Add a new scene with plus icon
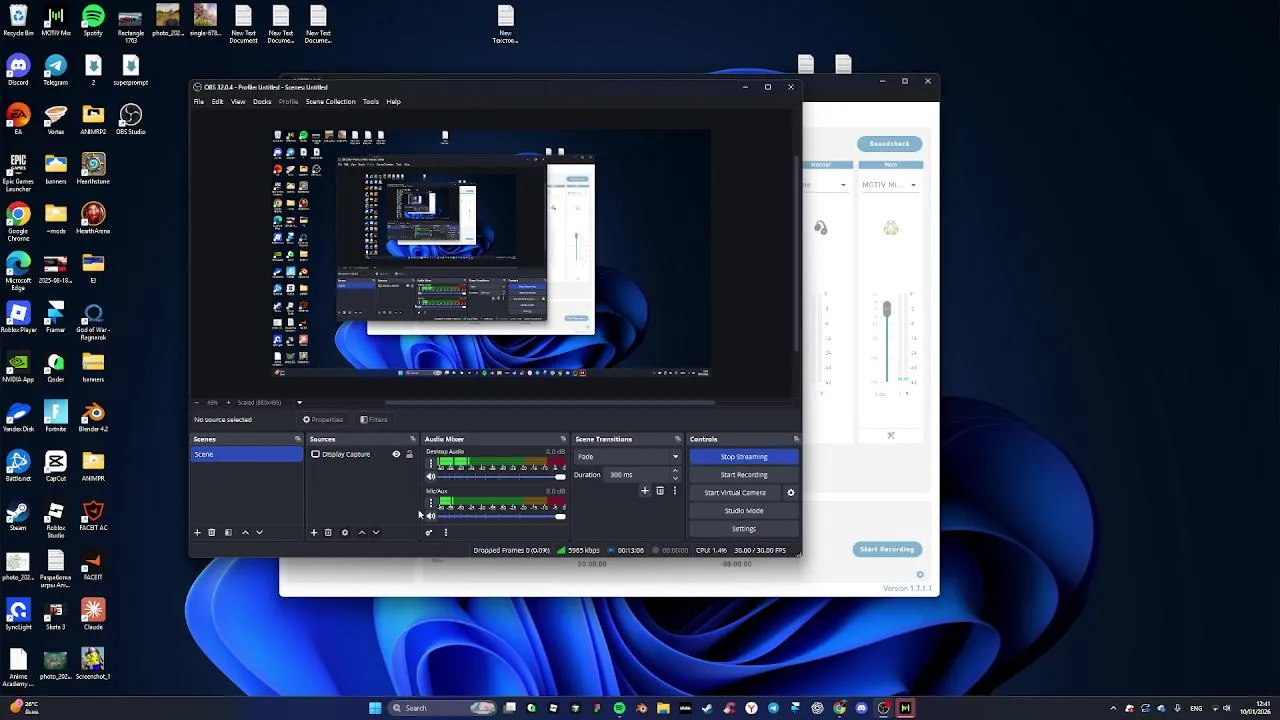Viewport: 1280px width, 720px height. coord(197,532)
